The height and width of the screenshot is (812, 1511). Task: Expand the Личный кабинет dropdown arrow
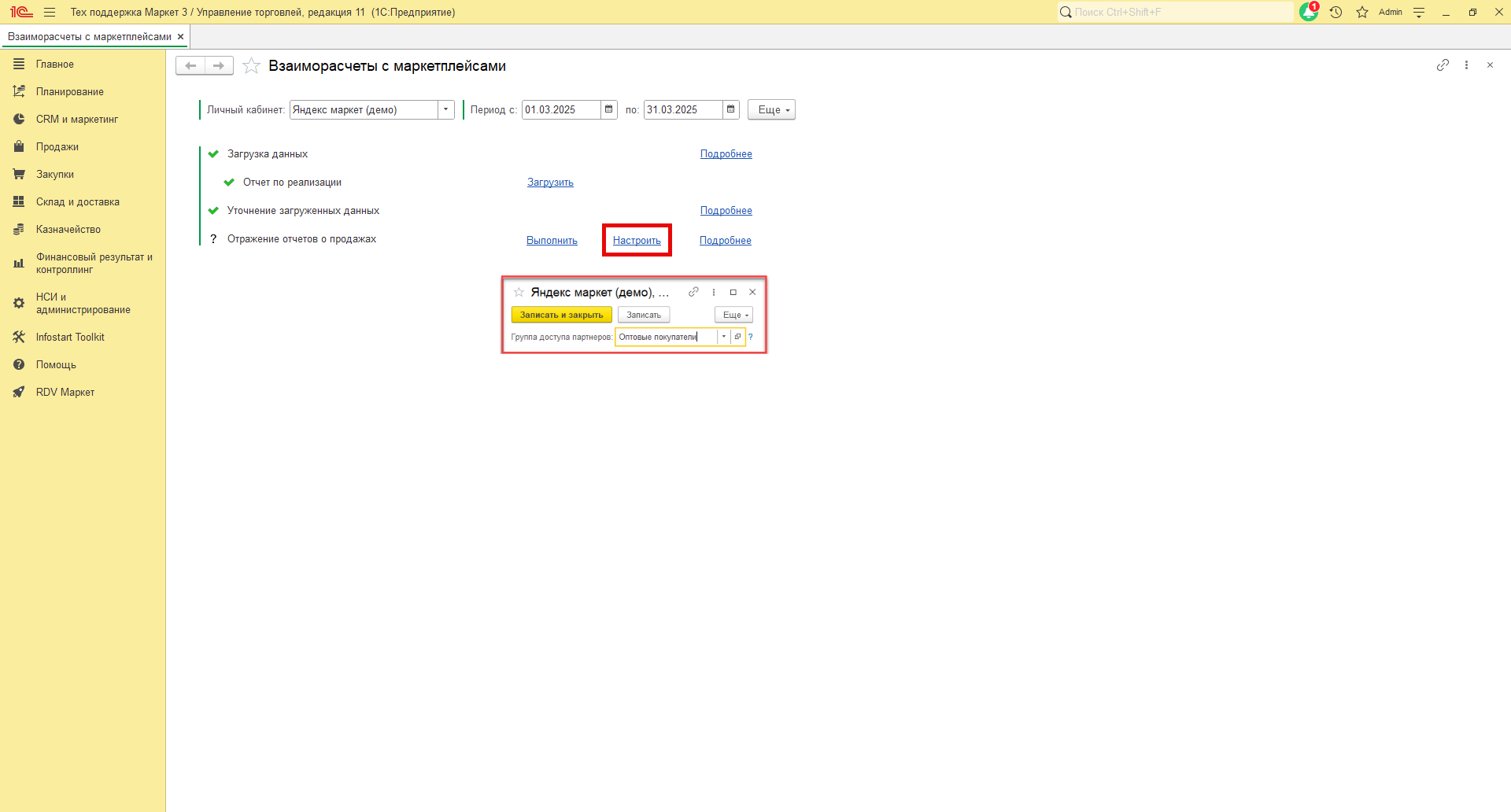pyautogui.click(x=446, y=109)
